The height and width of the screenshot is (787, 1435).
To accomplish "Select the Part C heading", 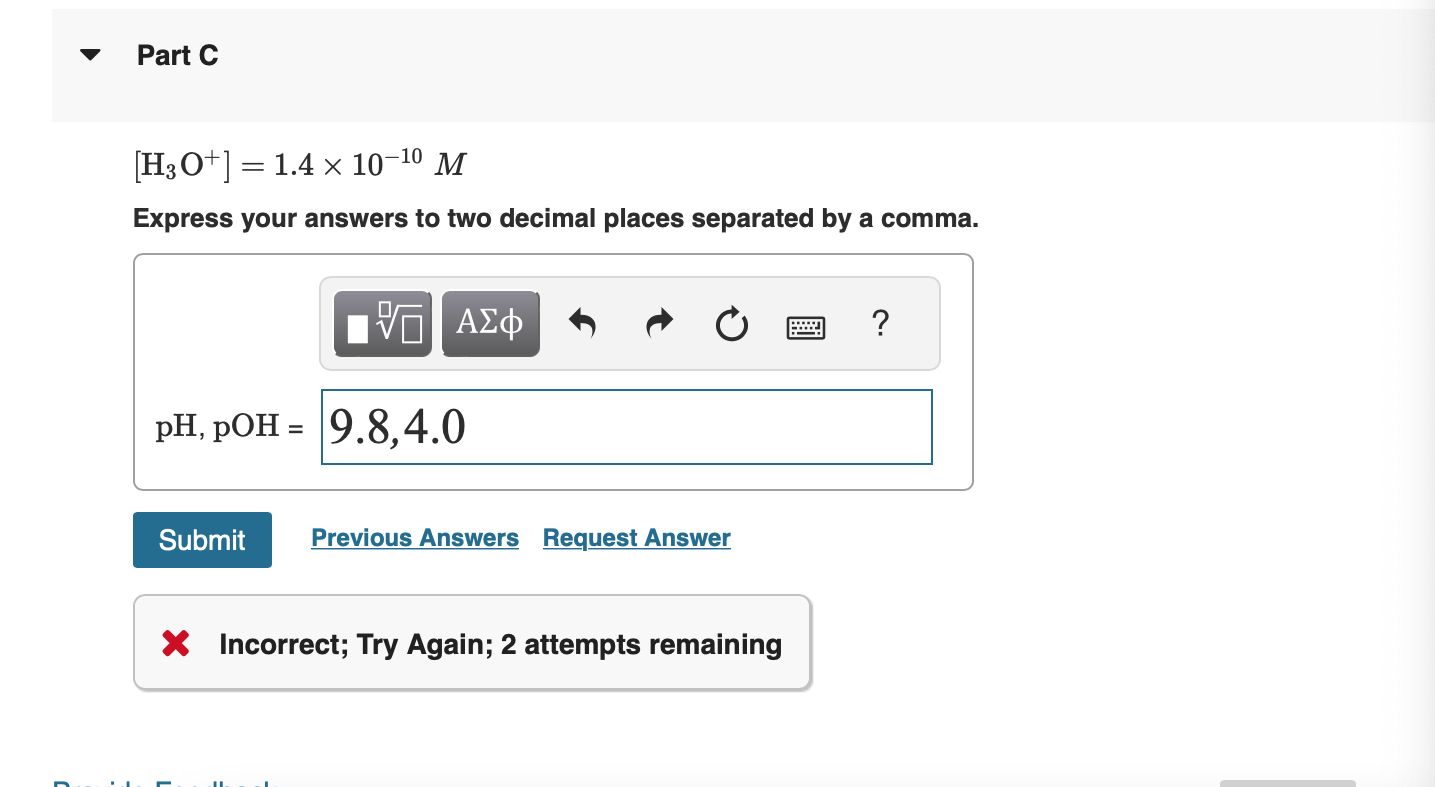I will point(178,55).
